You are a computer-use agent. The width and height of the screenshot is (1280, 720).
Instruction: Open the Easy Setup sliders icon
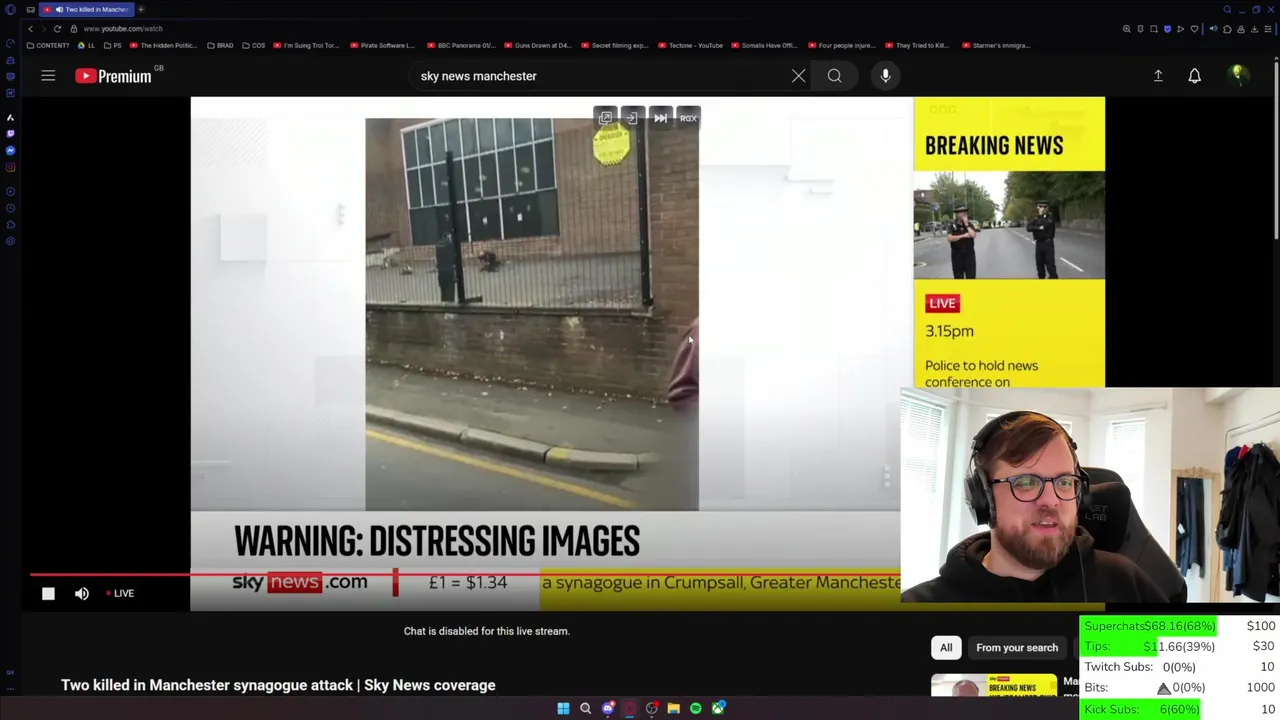coord(1268,29)
